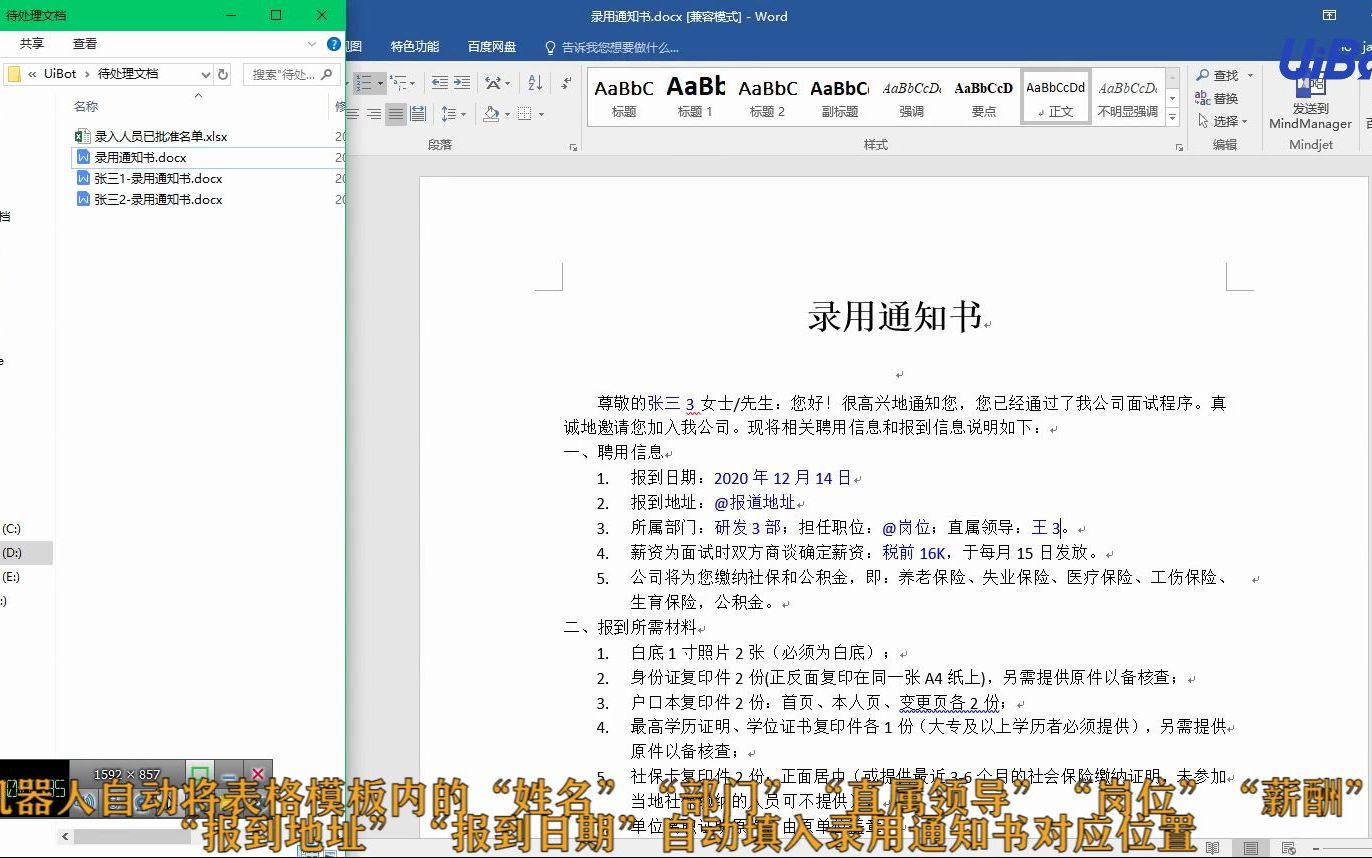Switch to the 查看 tab in File Explorer
This screenshot has width=1372, height=858.
click(87, 43)
